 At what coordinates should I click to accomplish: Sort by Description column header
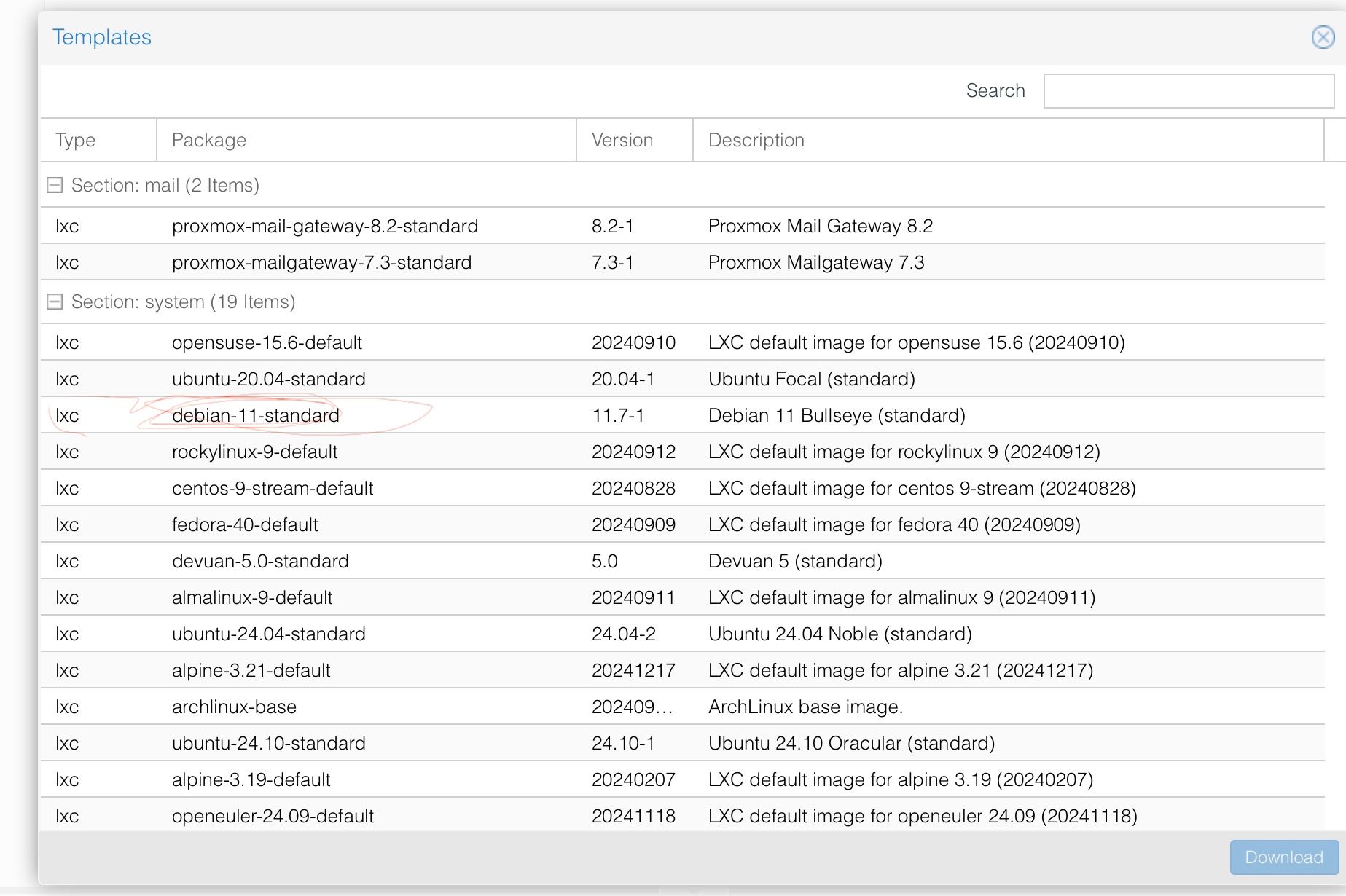pos(1009,140)
